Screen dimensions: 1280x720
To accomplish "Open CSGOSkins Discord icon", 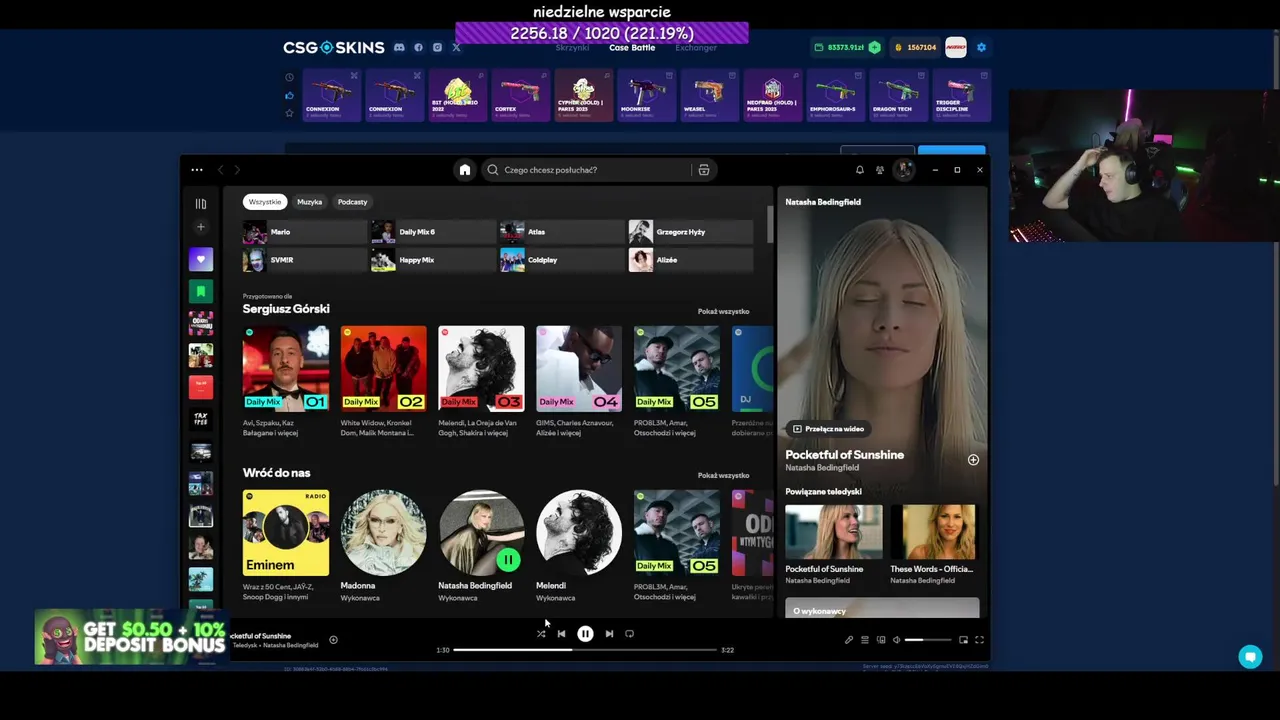I will [x=399, y=47].
